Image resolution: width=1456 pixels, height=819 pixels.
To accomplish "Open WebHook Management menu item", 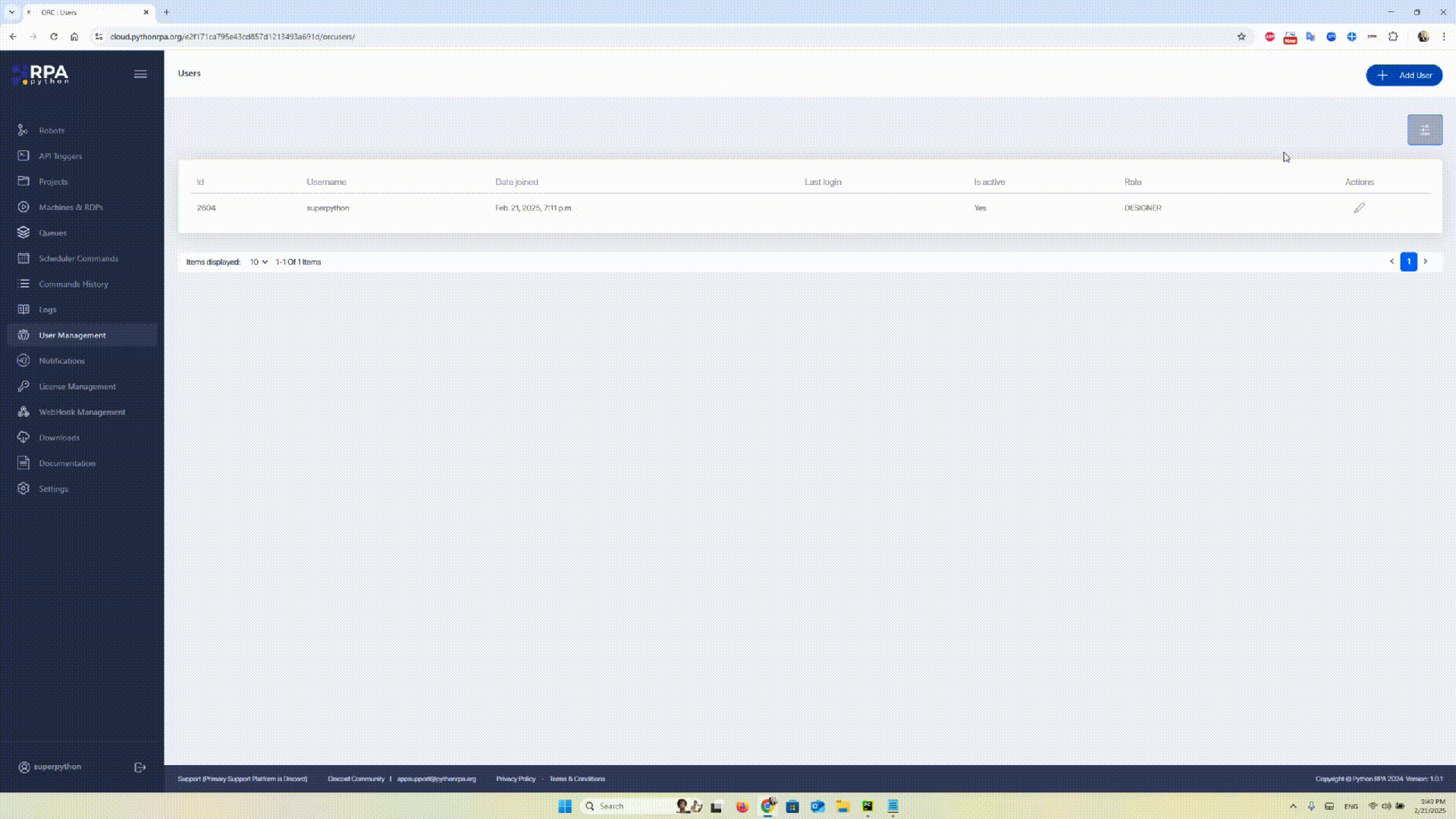I will 82,412.
